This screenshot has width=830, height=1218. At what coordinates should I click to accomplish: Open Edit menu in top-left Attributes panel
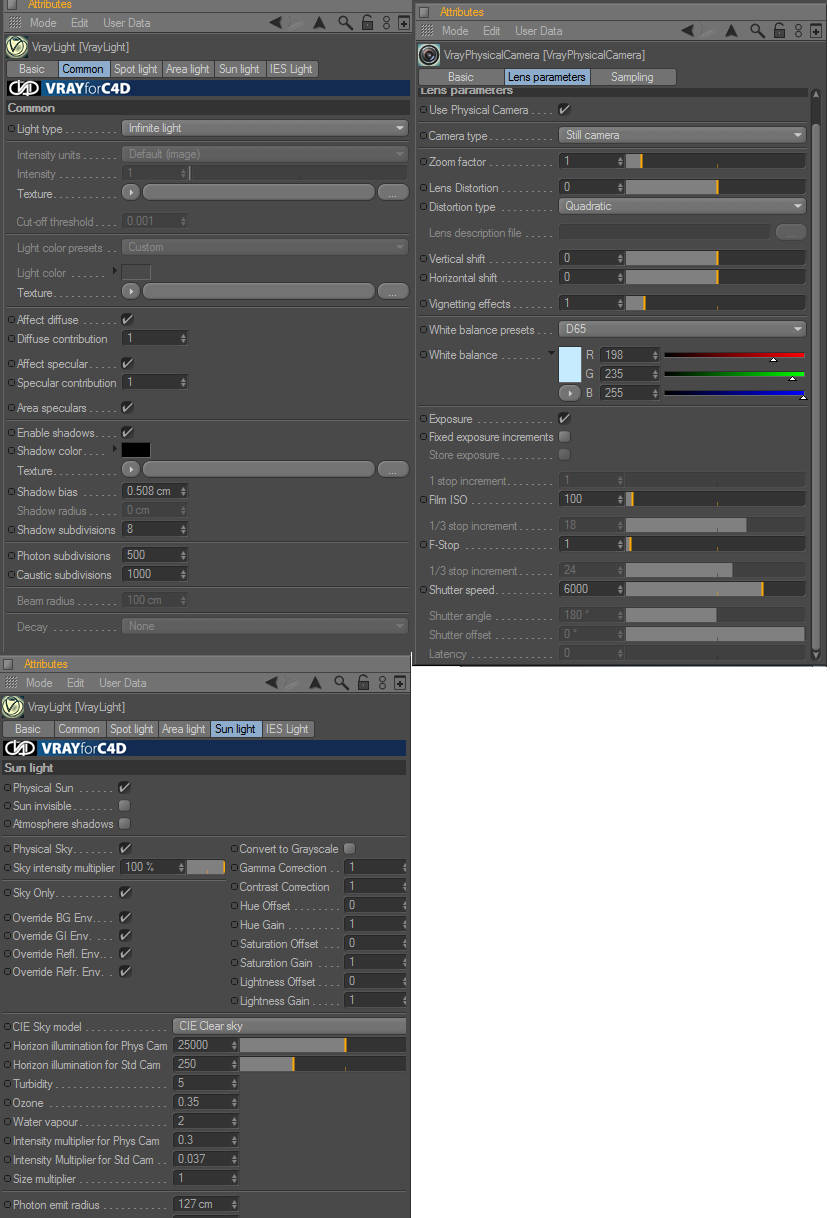79,22
